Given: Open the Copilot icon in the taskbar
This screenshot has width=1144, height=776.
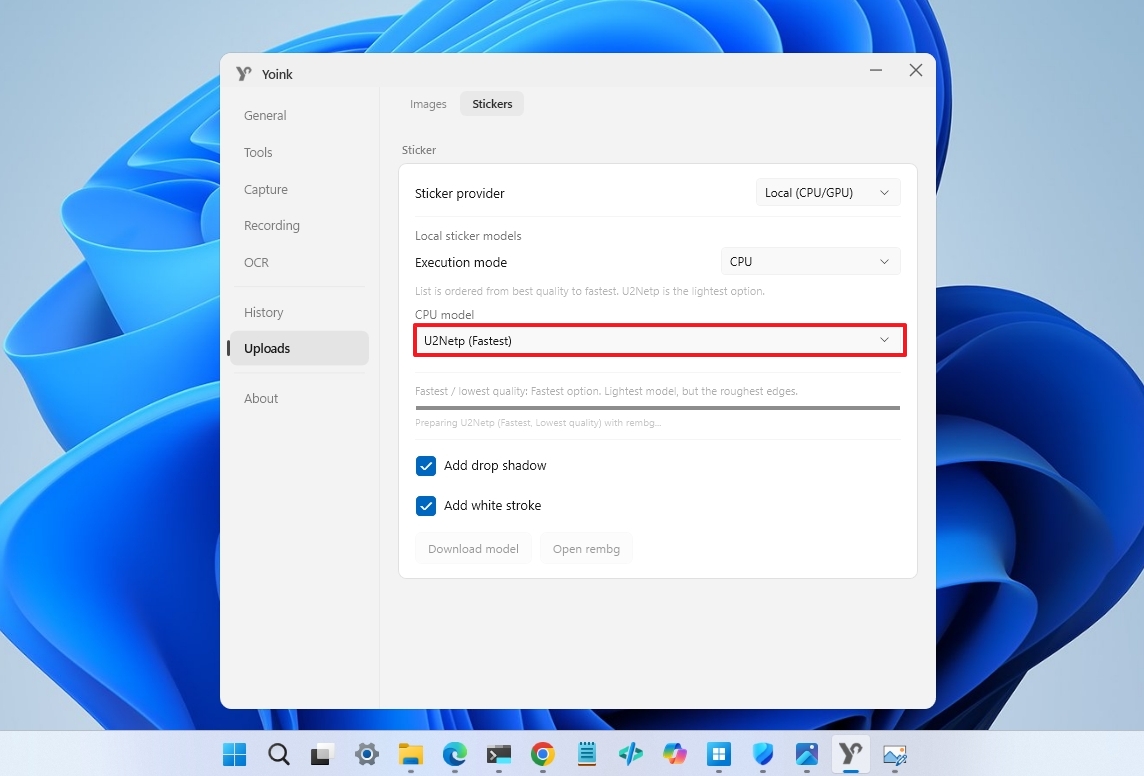Looking at the screenshot, I should [x=675, y=754].
